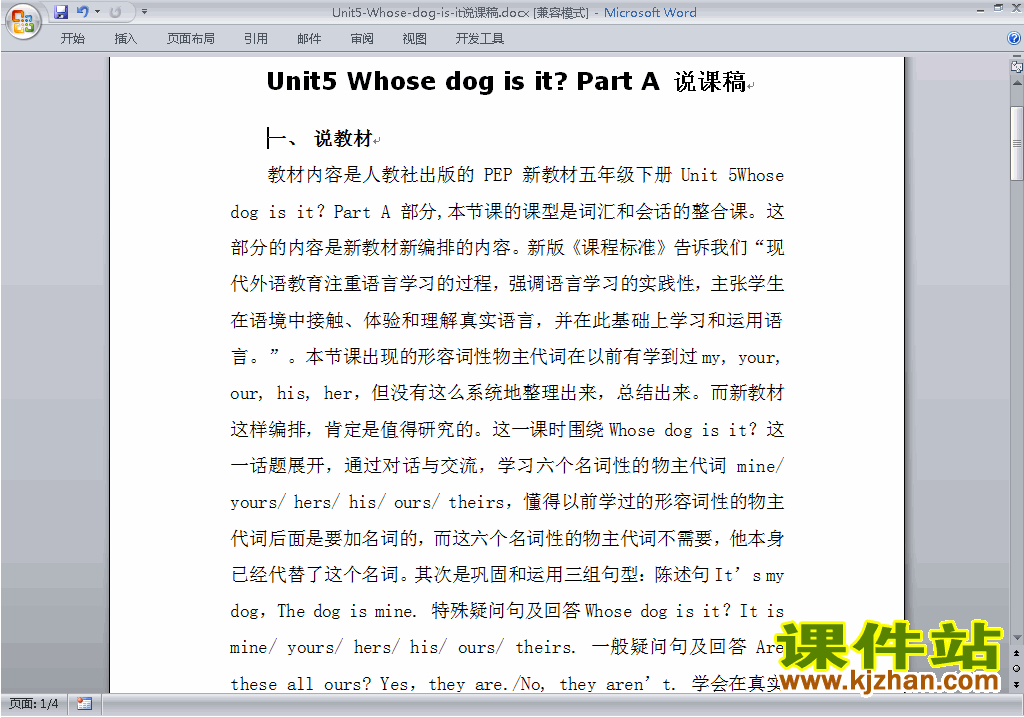
Task: Open Word Help with question mark icon
Action: pyautogui.click(x=1014, y=39)
